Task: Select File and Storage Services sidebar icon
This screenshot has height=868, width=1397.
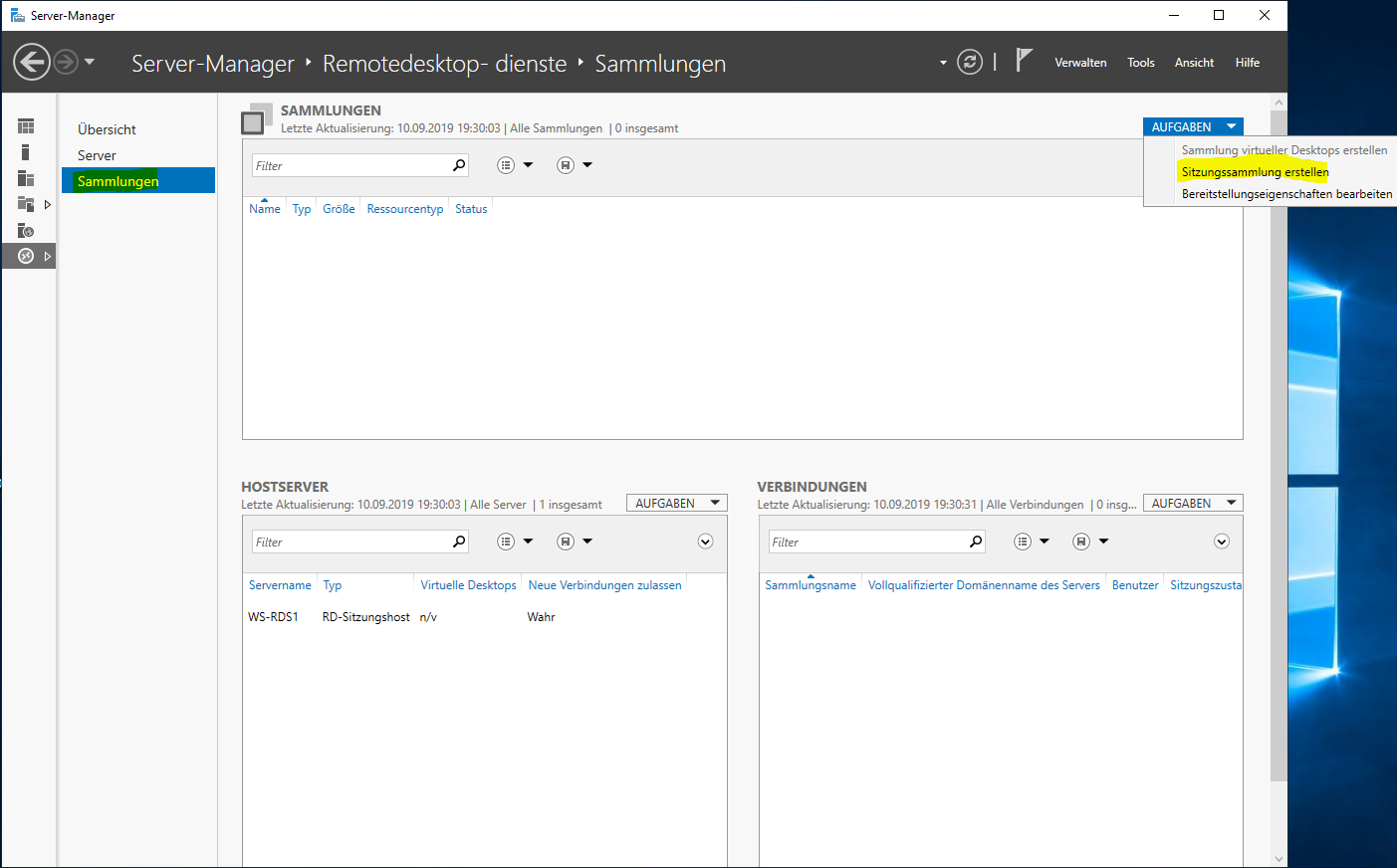Action: [x=26, y=204]
